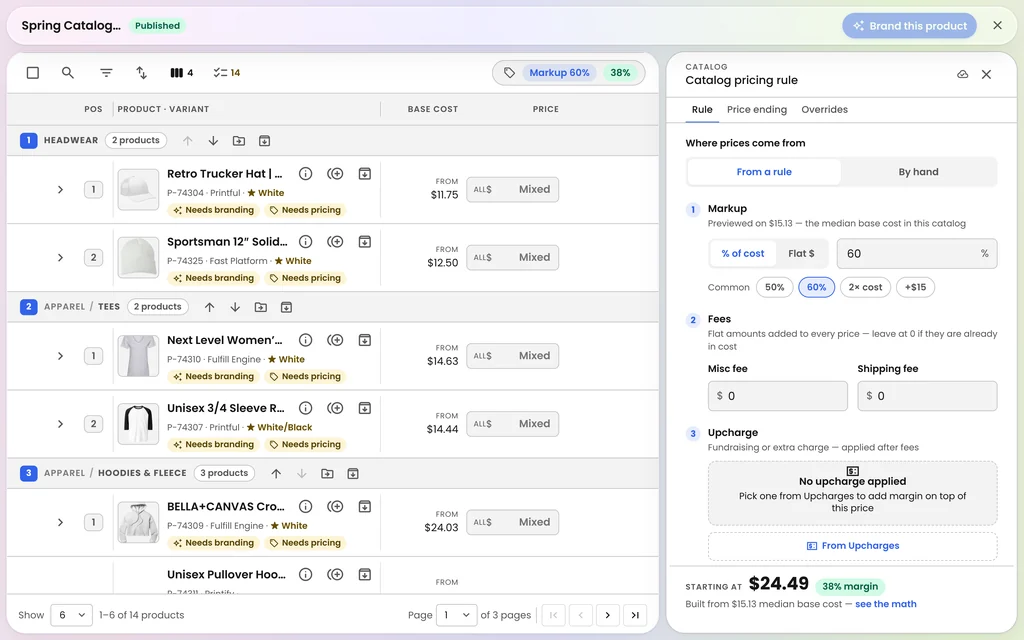Open the Show rows-per-page dropdown
The image size is (1024, 640).
(71, 615)
